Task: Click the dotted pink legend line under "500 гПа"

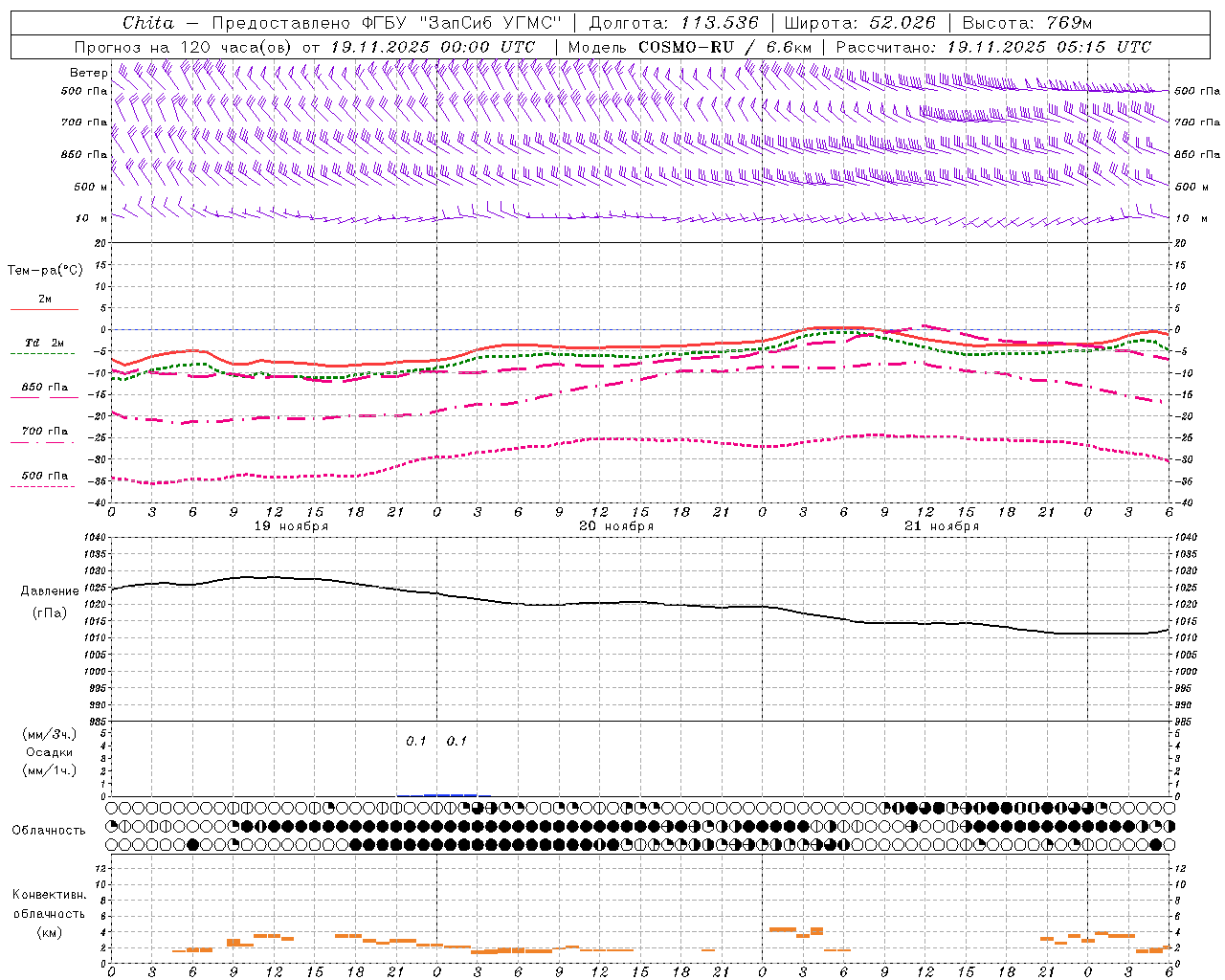Action: 43,487
